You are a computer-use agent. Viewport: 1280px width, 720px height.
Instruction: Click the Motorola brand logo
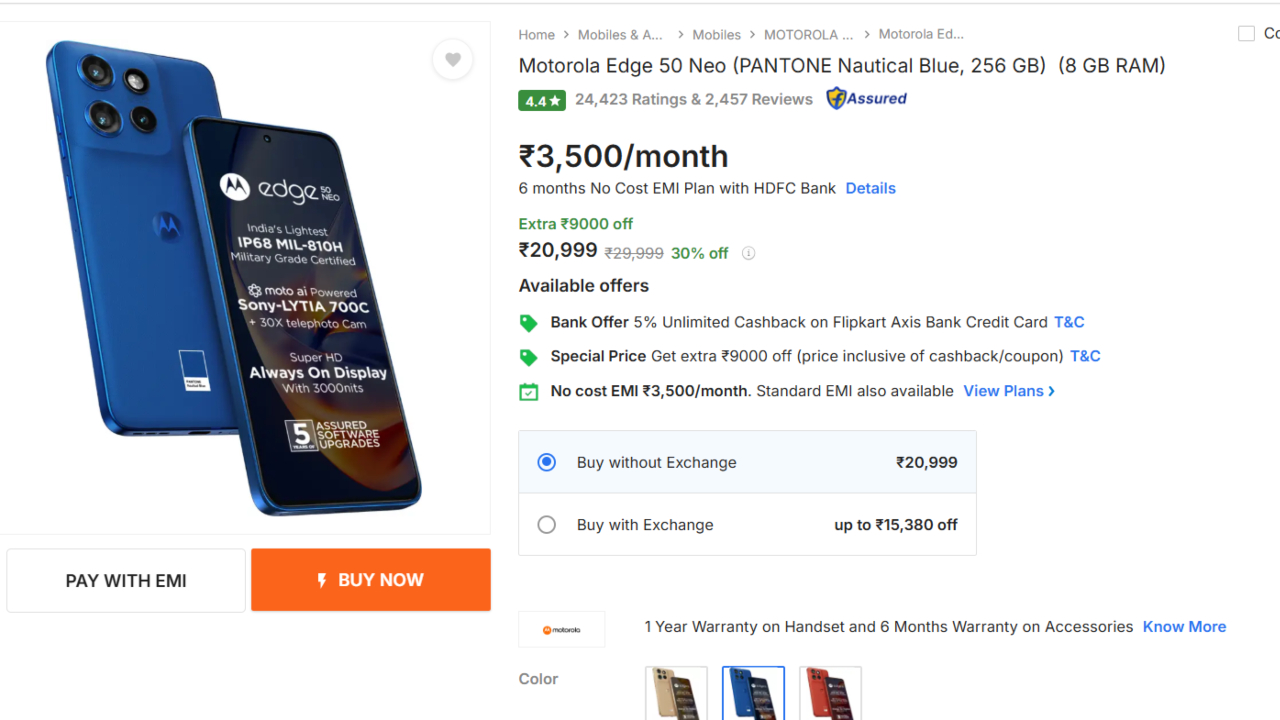[x=561, y=629]
